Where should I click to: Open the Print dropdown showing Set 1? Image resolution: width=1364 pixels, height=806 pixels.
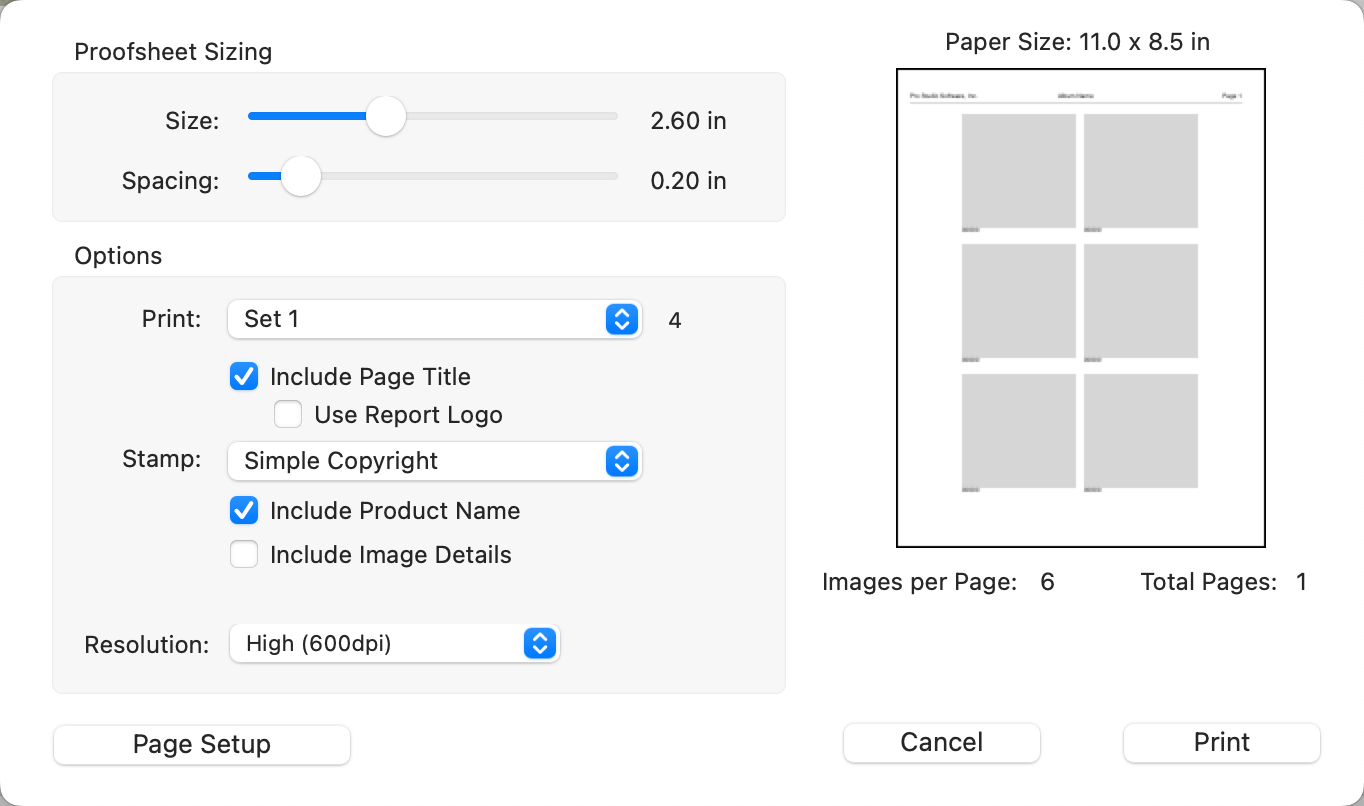[420, 319]
